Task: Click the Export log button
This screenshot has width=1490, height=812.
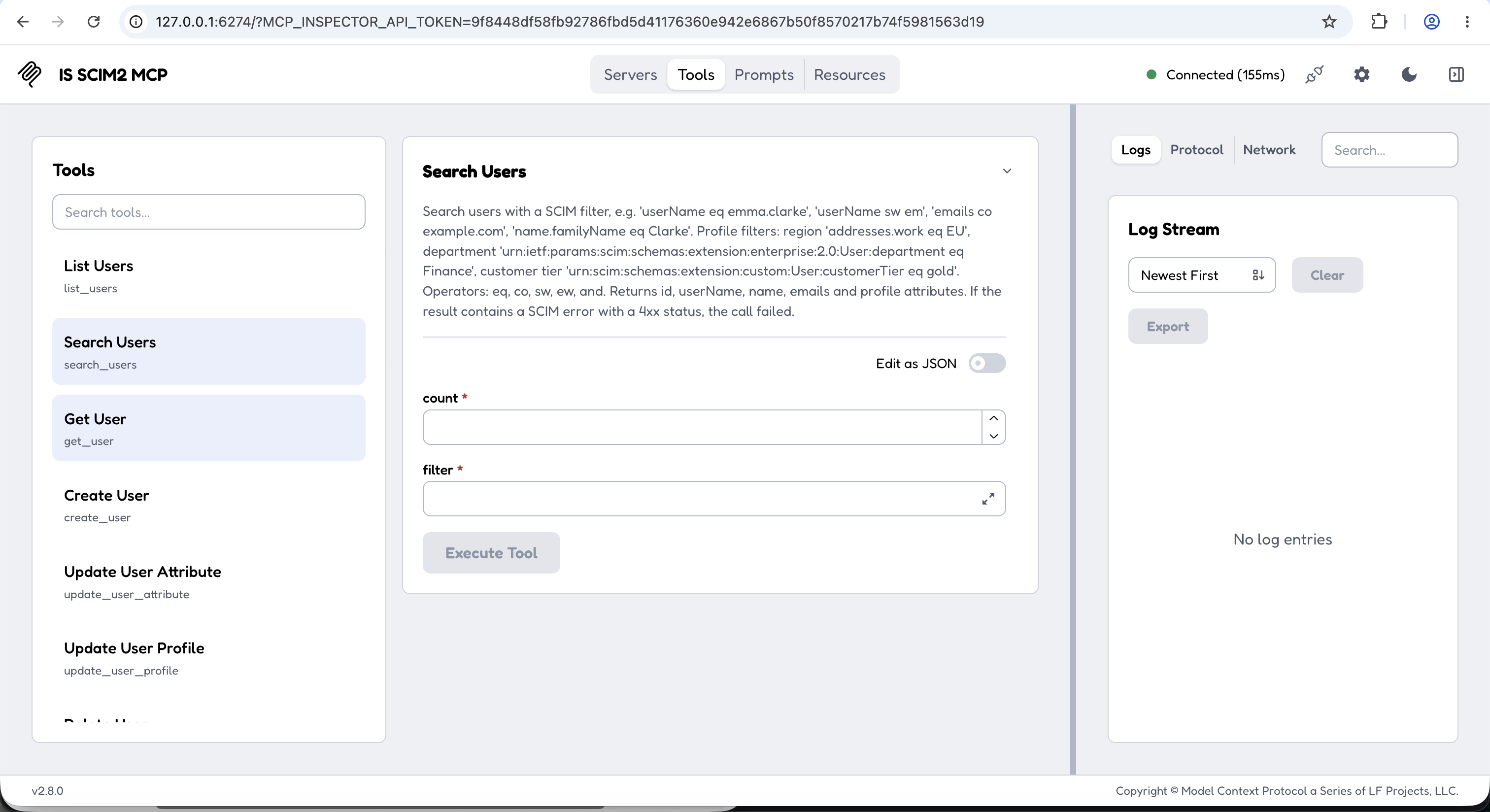Action: click(1168, 326)
